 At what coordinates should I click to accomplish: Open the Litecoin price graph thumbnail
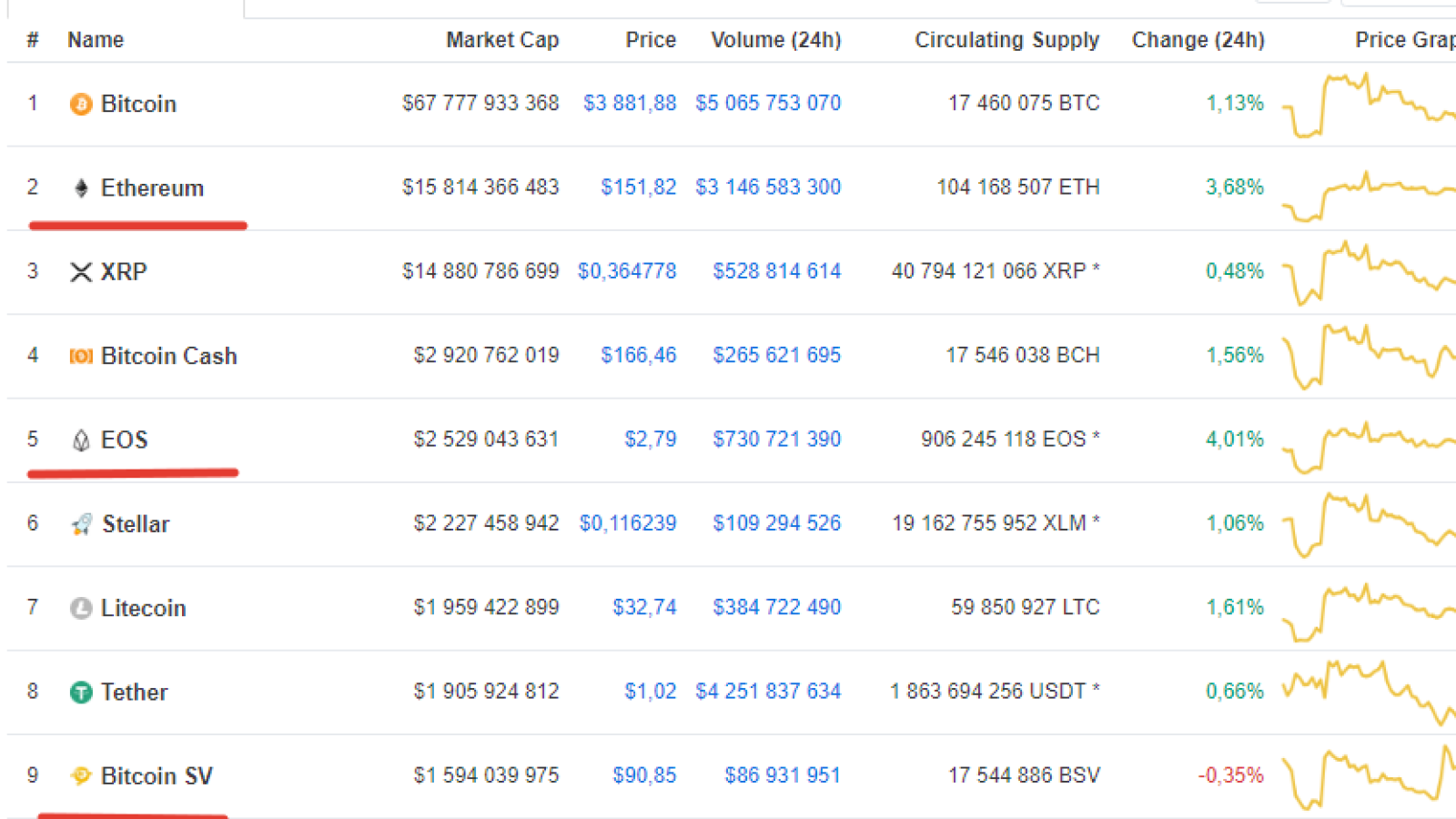pyautogui.click(x=1369, y=612)
